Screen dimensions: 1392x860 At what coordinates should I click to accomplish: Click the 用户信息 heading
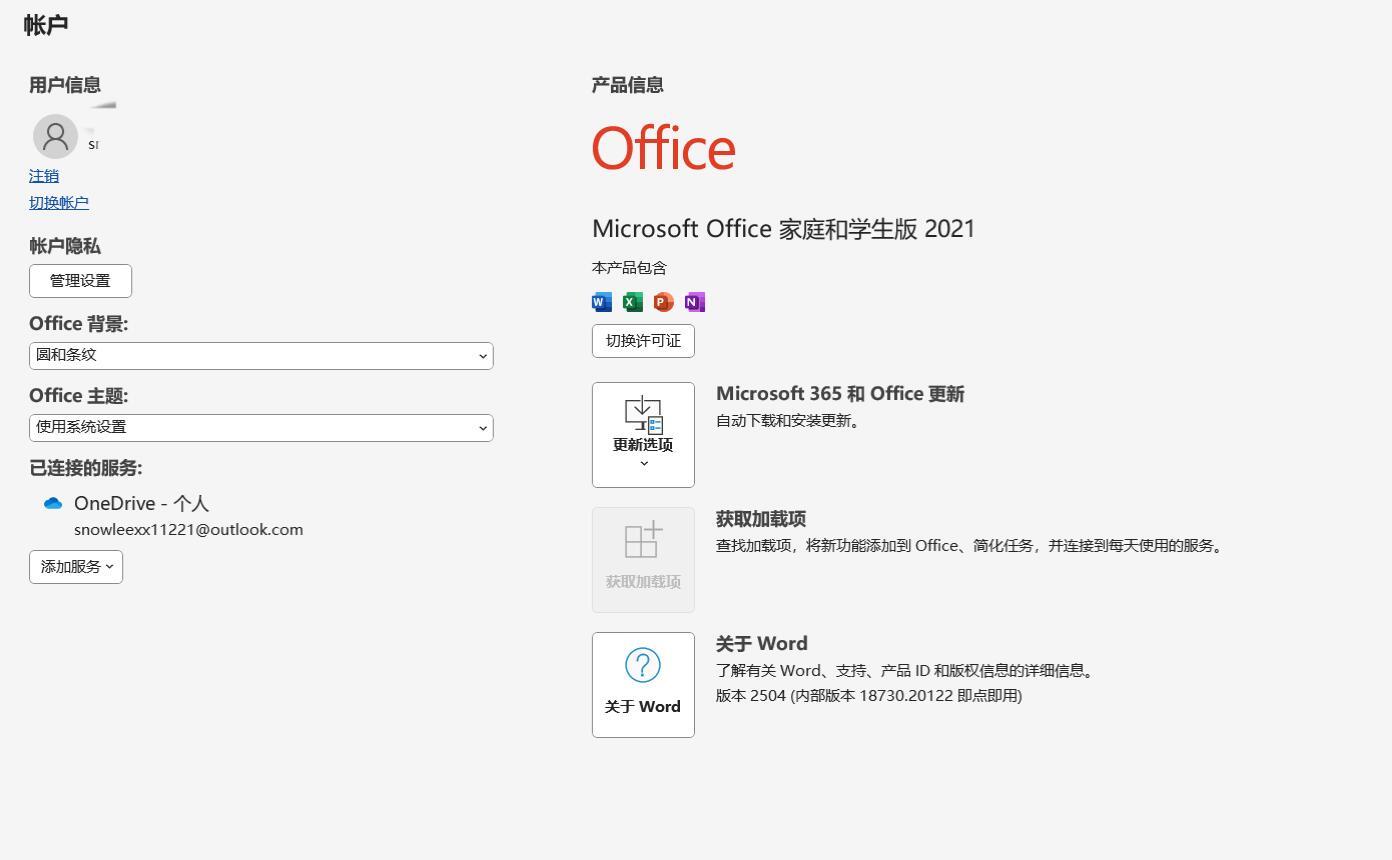coord(65,85)
